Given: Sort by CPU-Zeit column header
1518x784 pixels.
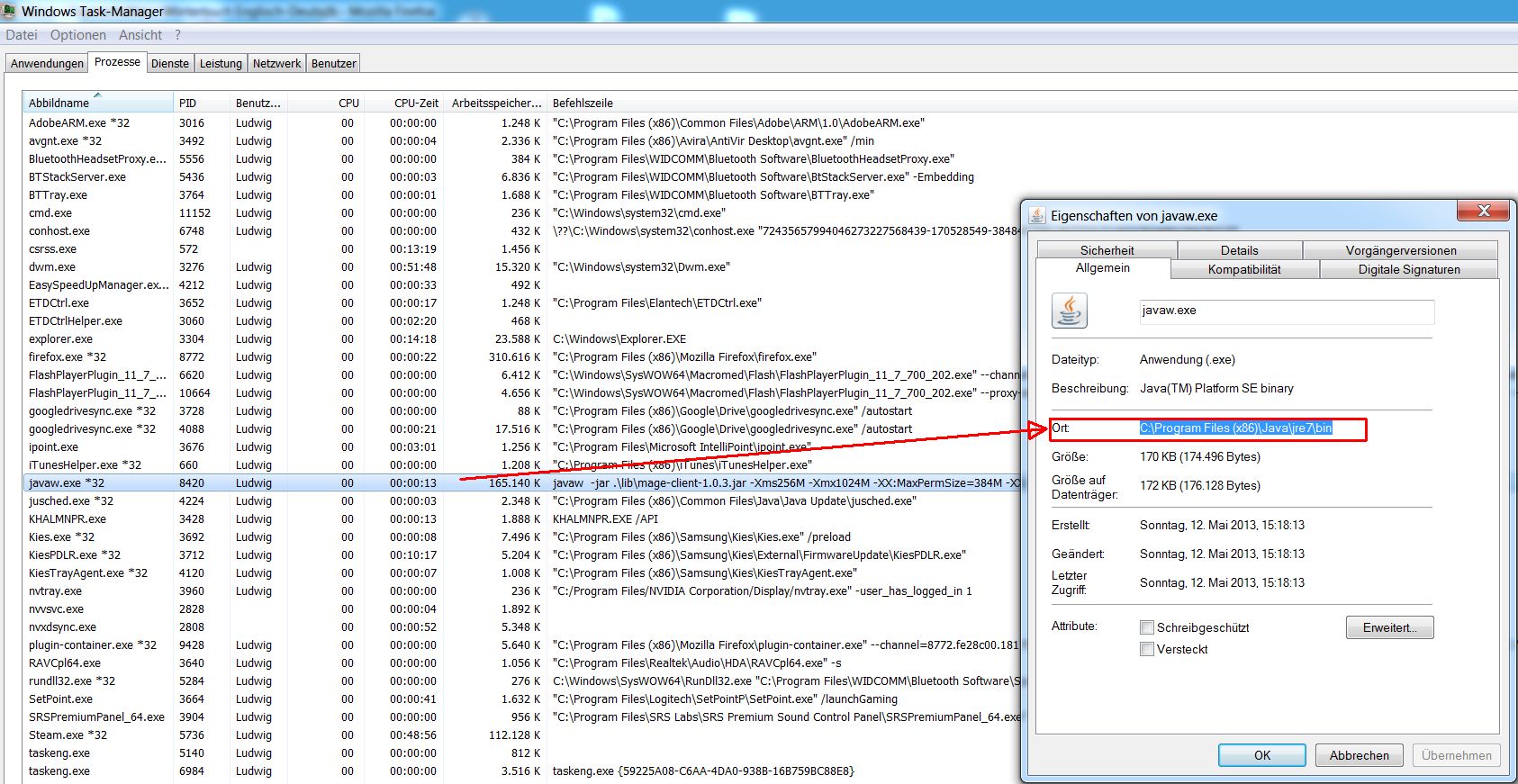Looking at the screenshot, I should (402, 103).
